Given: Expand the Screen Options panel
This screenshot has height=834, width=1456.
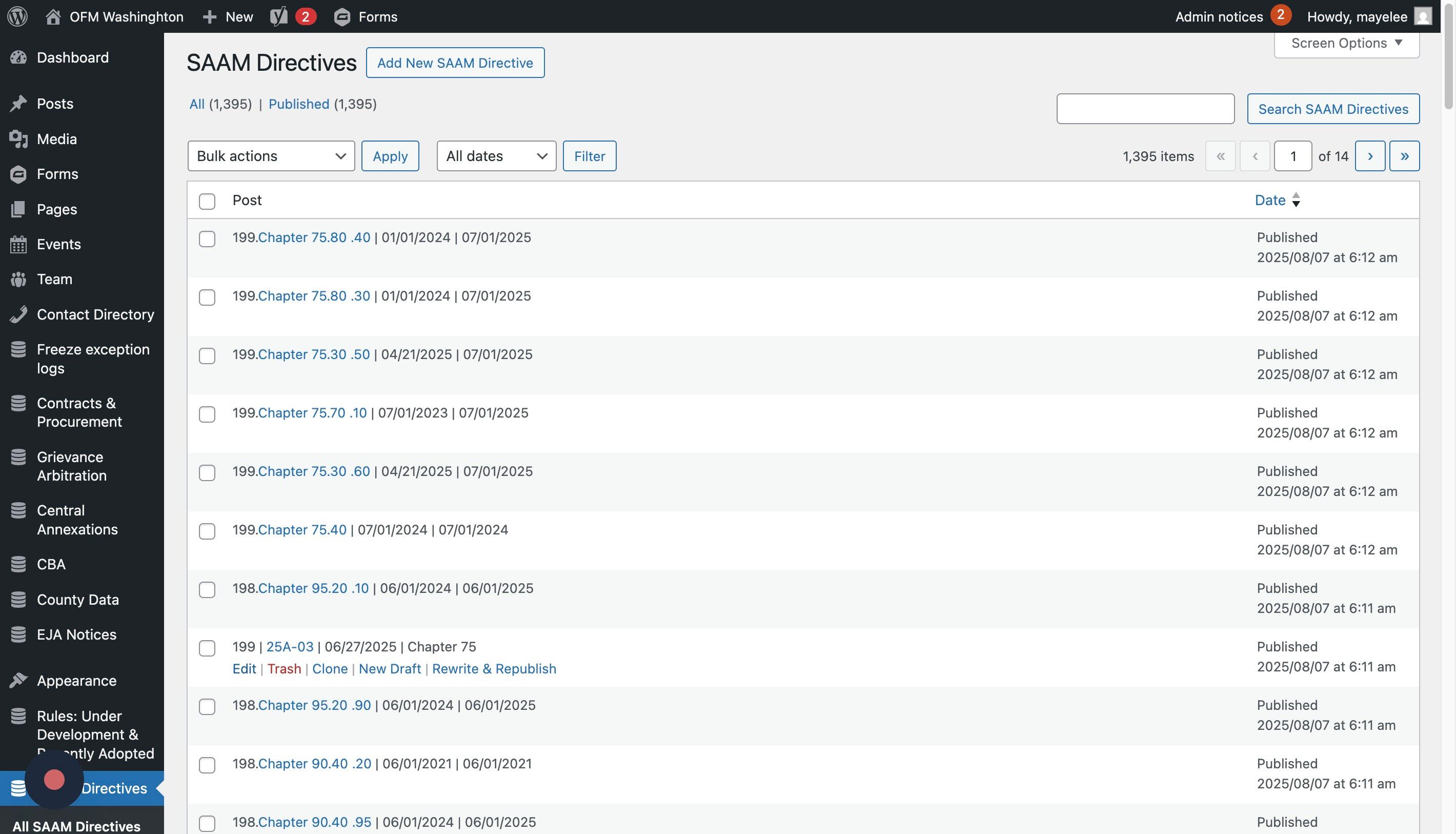Looking at the screenshot, I should (x=1346, y=44).
